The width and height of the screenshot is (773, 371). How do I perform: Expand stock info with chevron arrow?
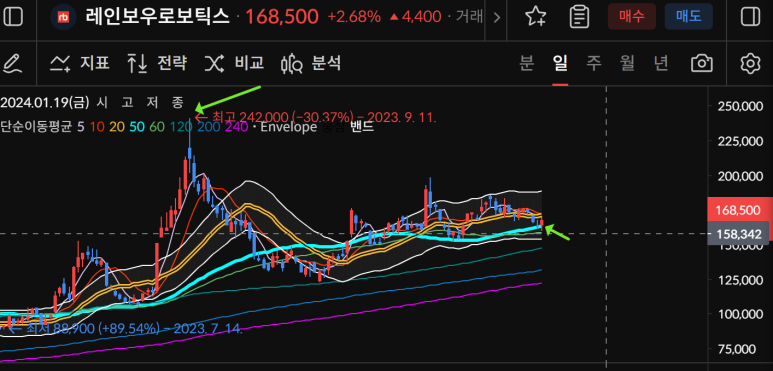[x=496, y=18]
